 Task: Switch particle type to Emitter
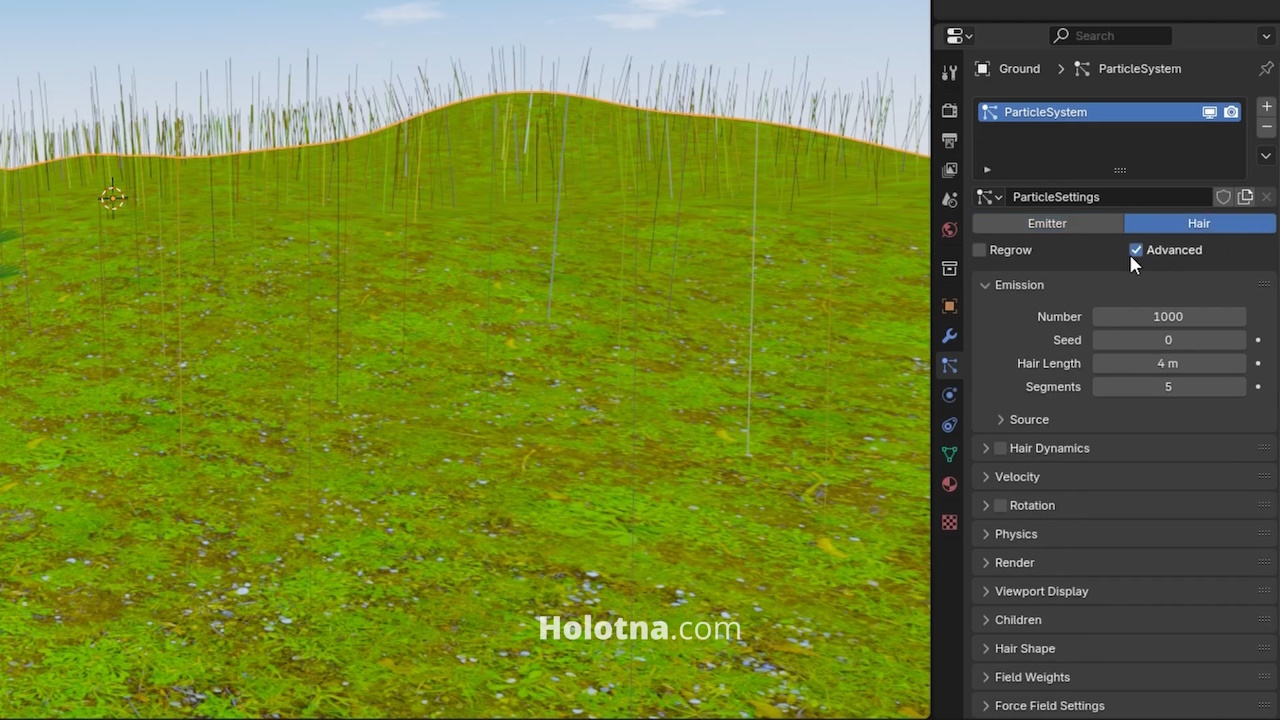1047,223
